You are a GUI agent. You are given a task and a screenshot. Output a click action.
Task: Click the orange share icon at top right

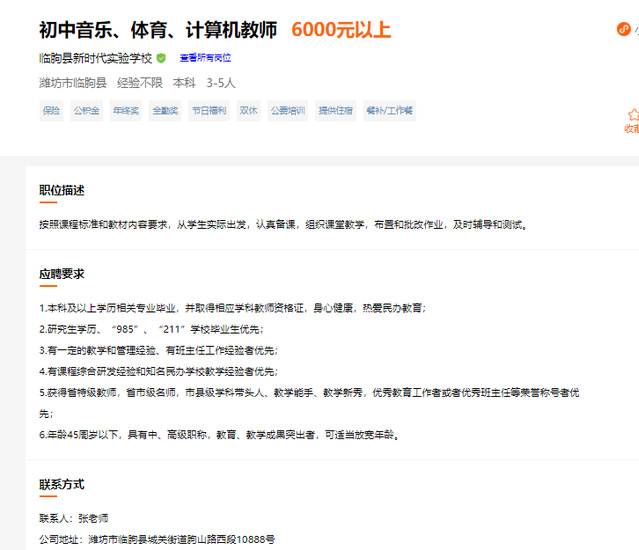tap(624, 29)
